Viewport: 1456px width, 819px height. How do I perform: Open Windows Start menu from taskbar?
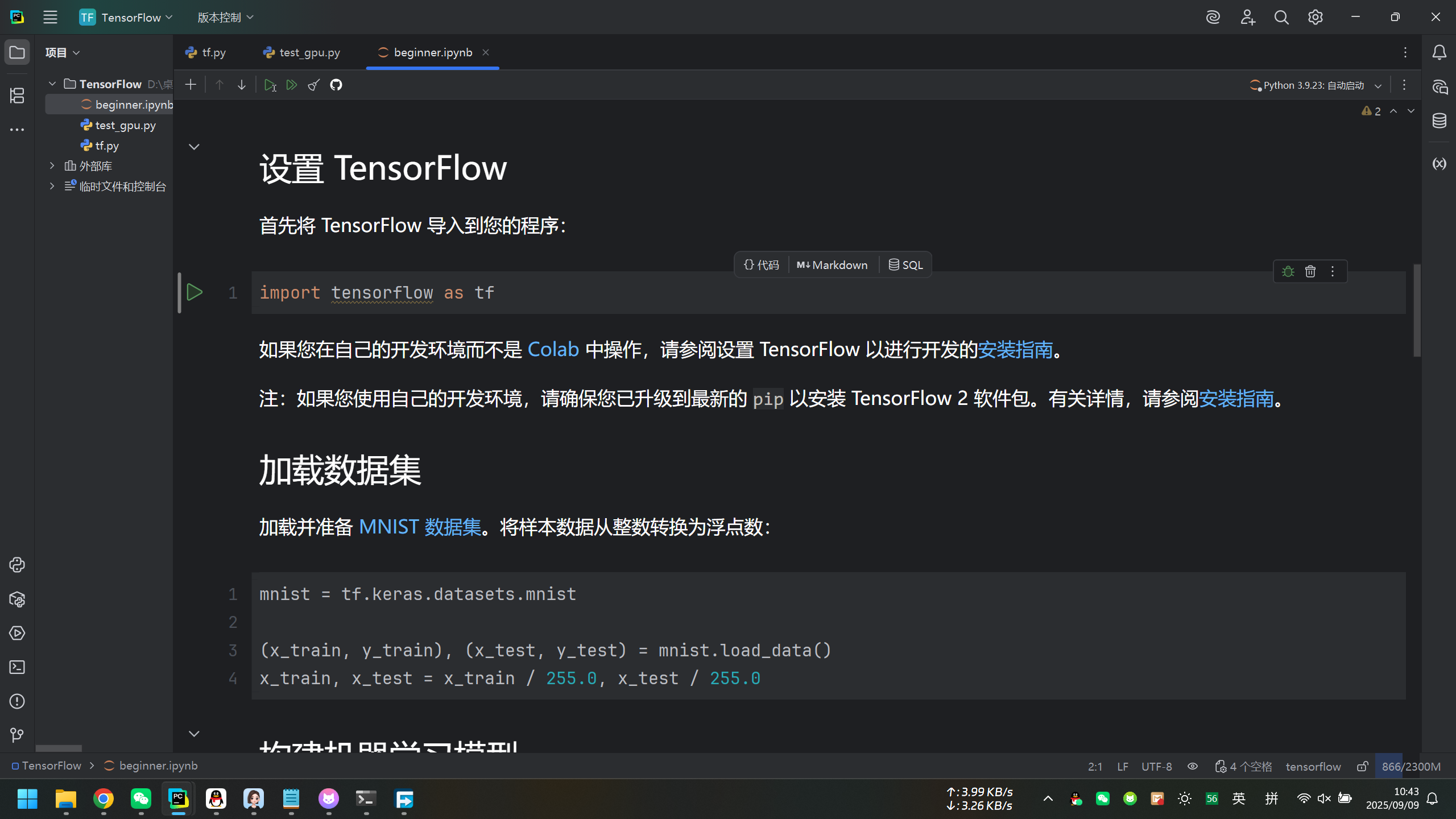click(x=27, y=799)
